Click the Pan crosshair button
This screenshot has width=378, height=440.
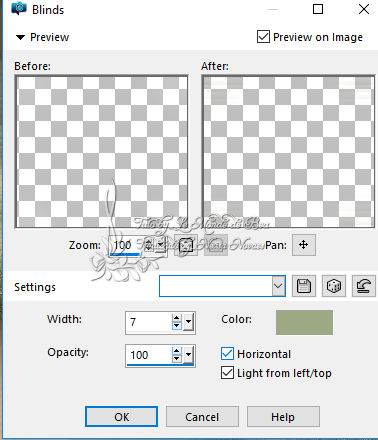304,245
